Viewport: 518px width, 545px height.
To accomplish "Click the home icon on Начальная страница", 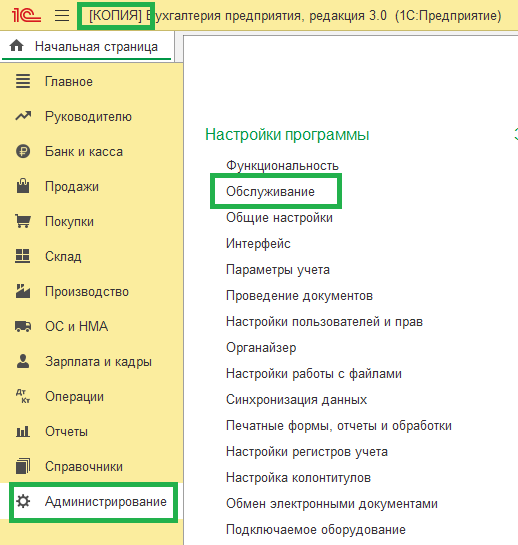I will click(x=17, y=46).
